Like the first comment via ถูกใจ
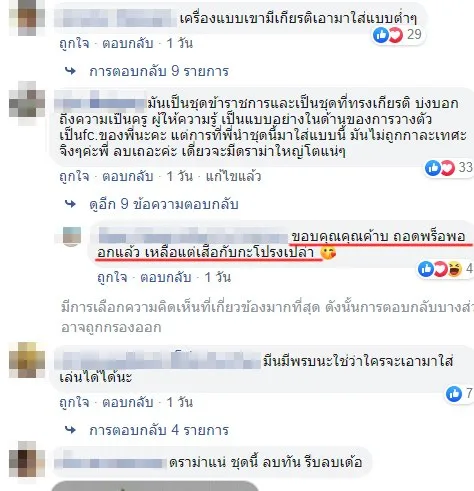The height and width of the screenshot is (491, 474). click(x=74, y=44)
